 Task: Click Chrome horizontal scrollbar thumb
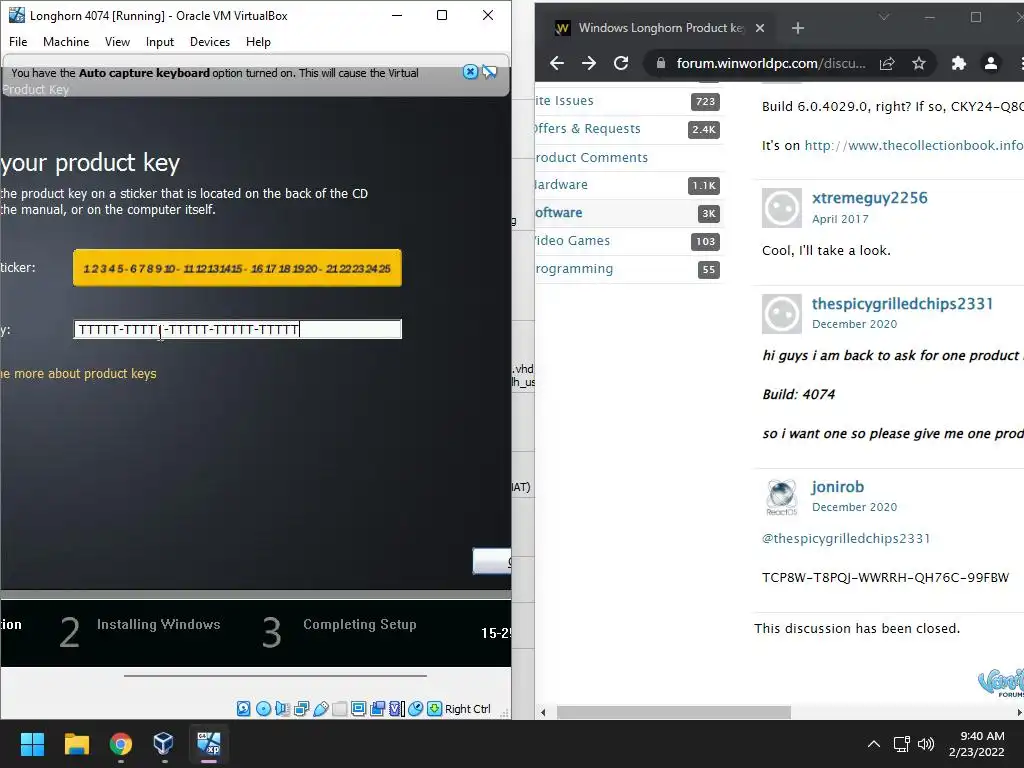coord(673,712)
